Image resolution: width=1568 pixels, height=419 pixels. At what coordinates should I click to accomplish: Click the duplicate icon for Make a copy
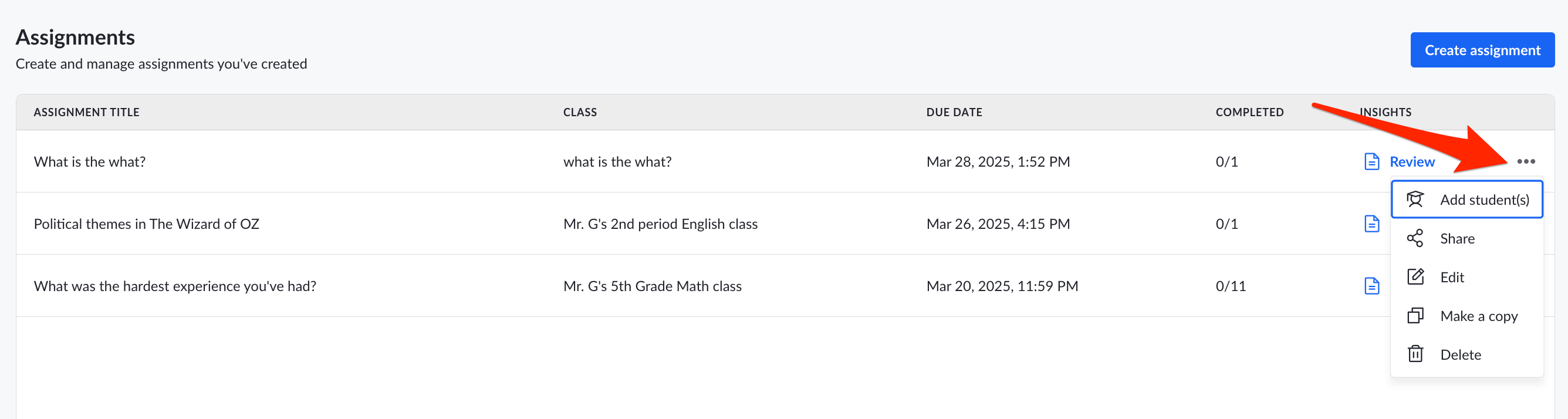(1415, 316)
